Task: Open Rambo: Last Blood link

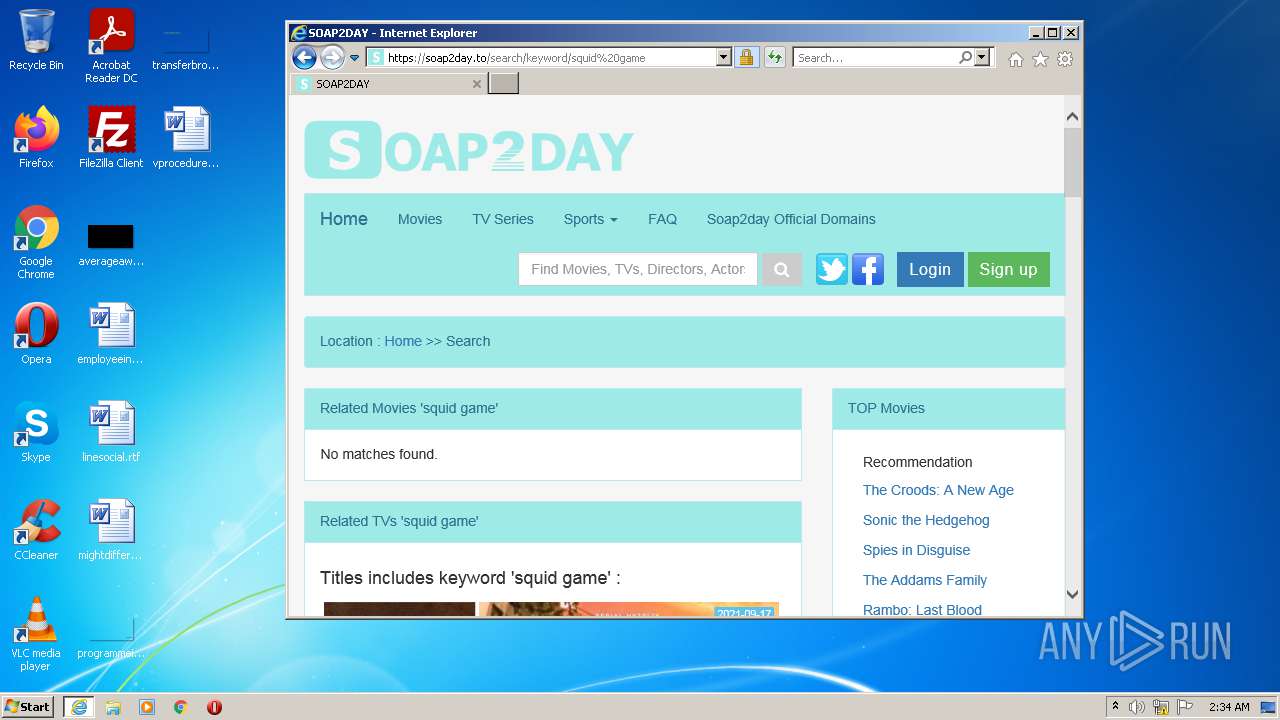Action: [922, 610]
